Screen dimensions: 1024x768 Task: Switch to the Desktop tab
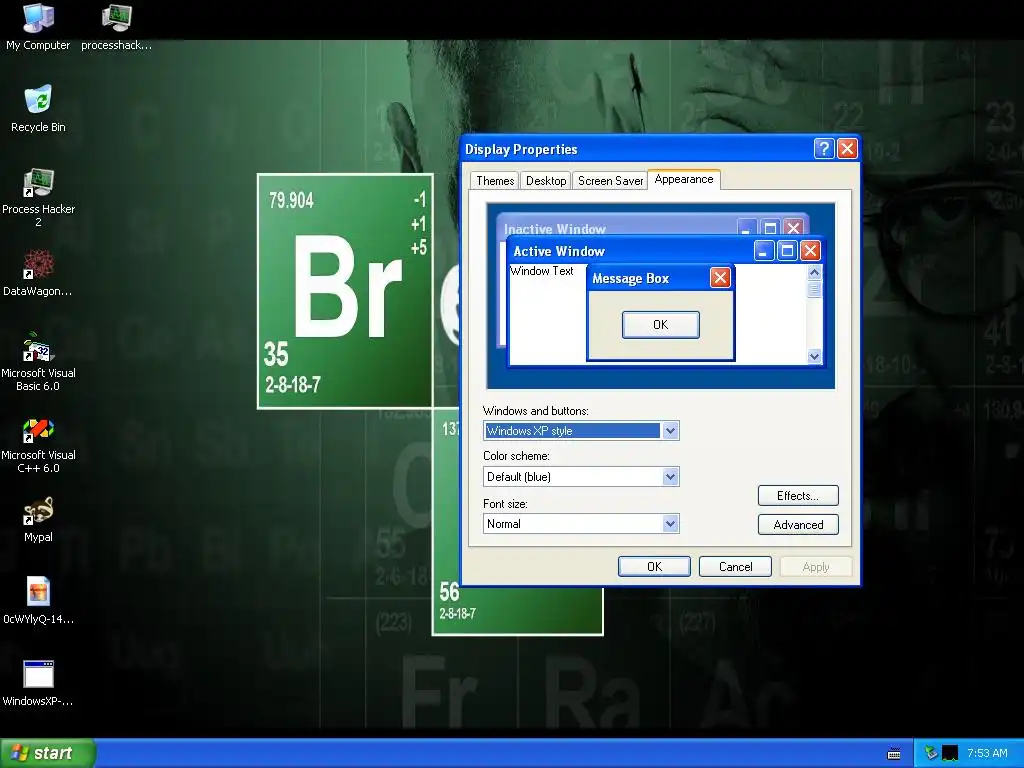click(x=546, y=181)
